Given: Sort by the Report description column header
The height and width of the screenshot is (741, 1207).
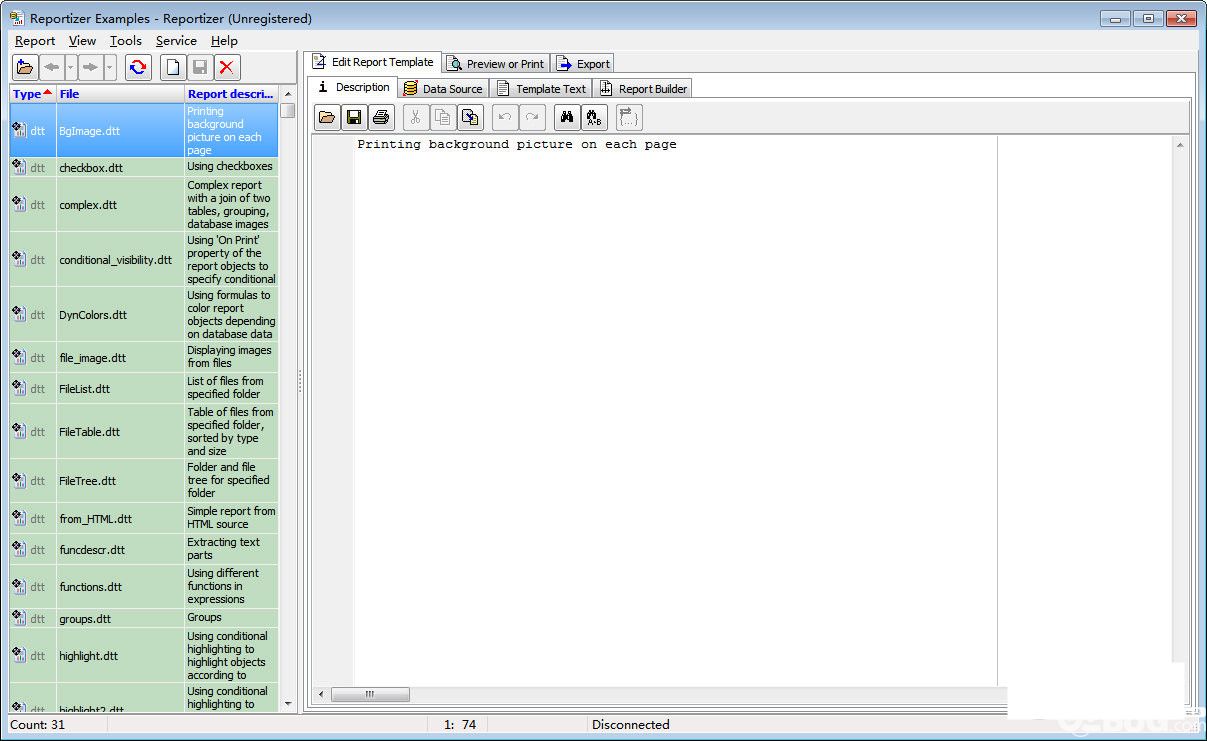Looking at the screenshot, I should click(x=231, y=94).
